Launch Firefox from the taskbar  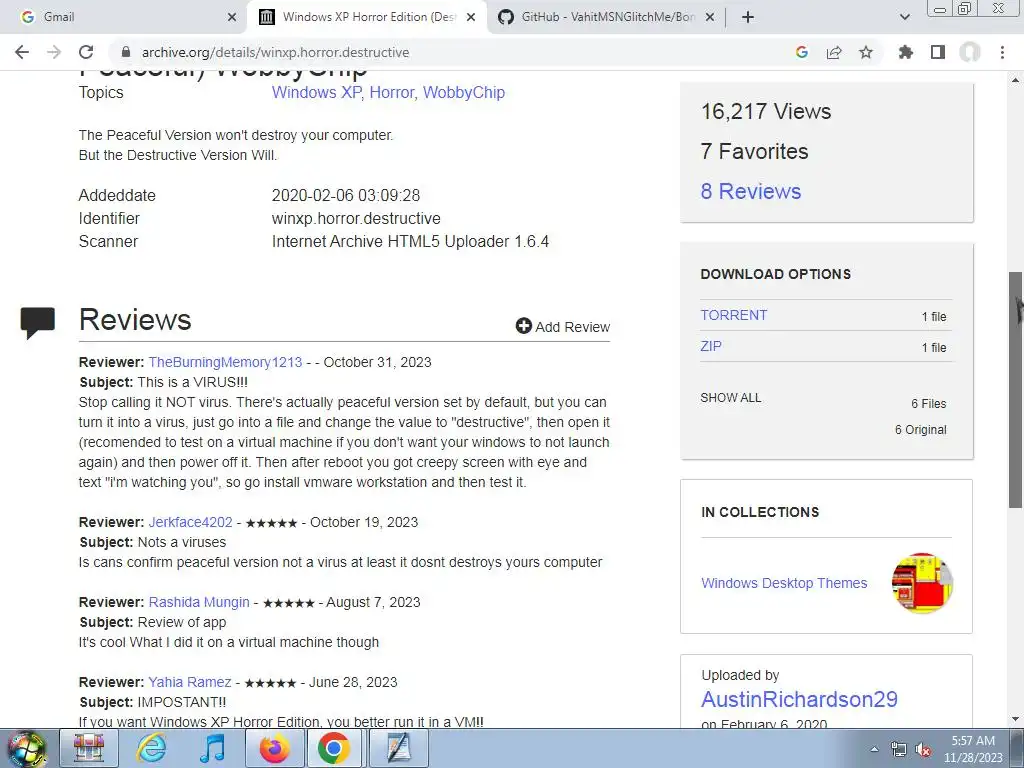click(274, 748)
